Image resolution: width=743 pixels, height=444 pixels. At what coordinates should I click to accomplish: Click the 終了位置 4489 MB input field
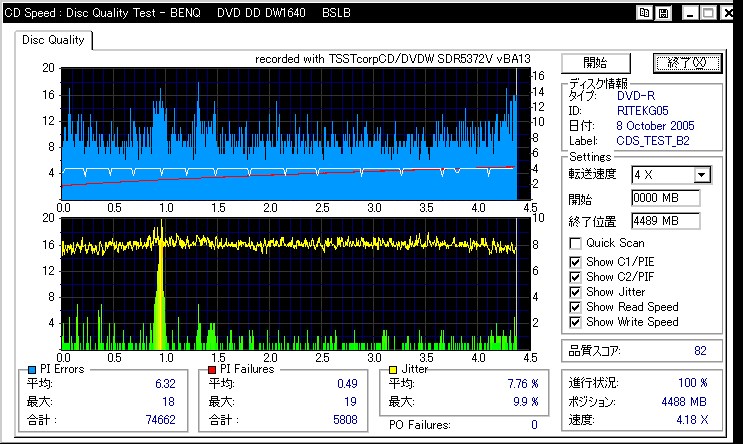pyautogui.click(x=665, y=221)
